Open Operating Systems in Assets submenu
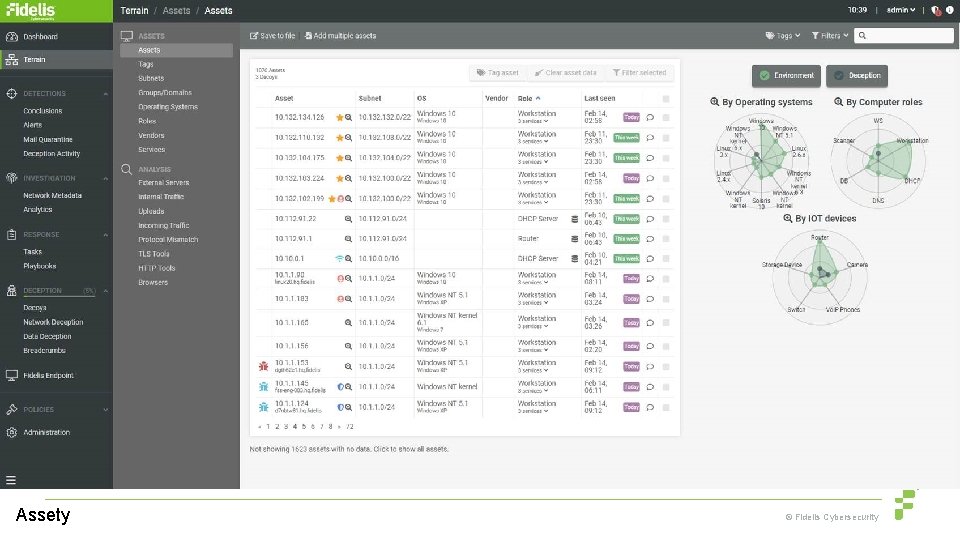960x540 pixels. pyautogui.click(x=168, y=107)
